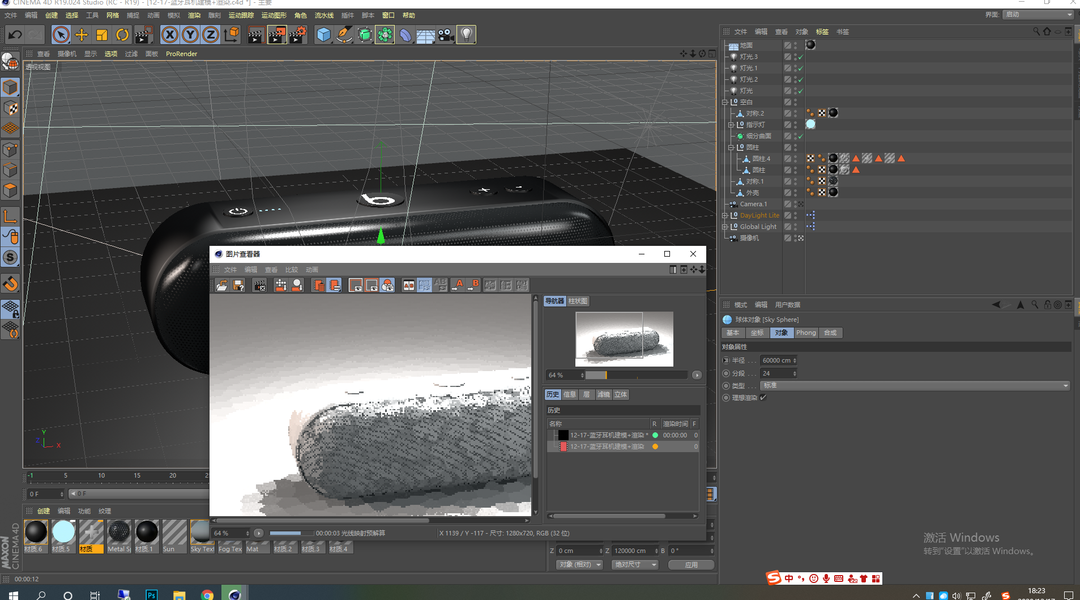The height and width of the screenshot is (600, 1080).
Task: Select the light-blue material in Material Manager
Action: (x=63, y=532)
